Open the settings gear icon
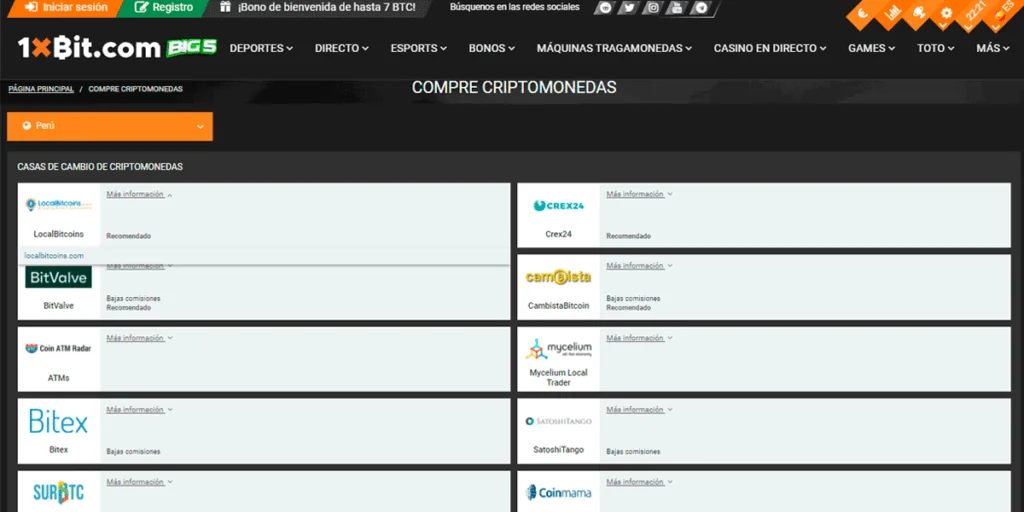This screenshot has height=512, width=1024. point(946,13)
